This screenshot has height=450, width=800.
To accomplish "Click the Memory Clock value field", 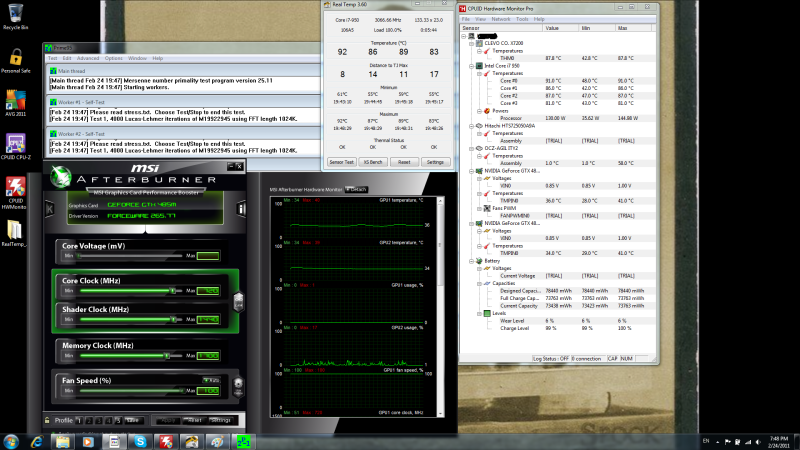I will point(208,356).
